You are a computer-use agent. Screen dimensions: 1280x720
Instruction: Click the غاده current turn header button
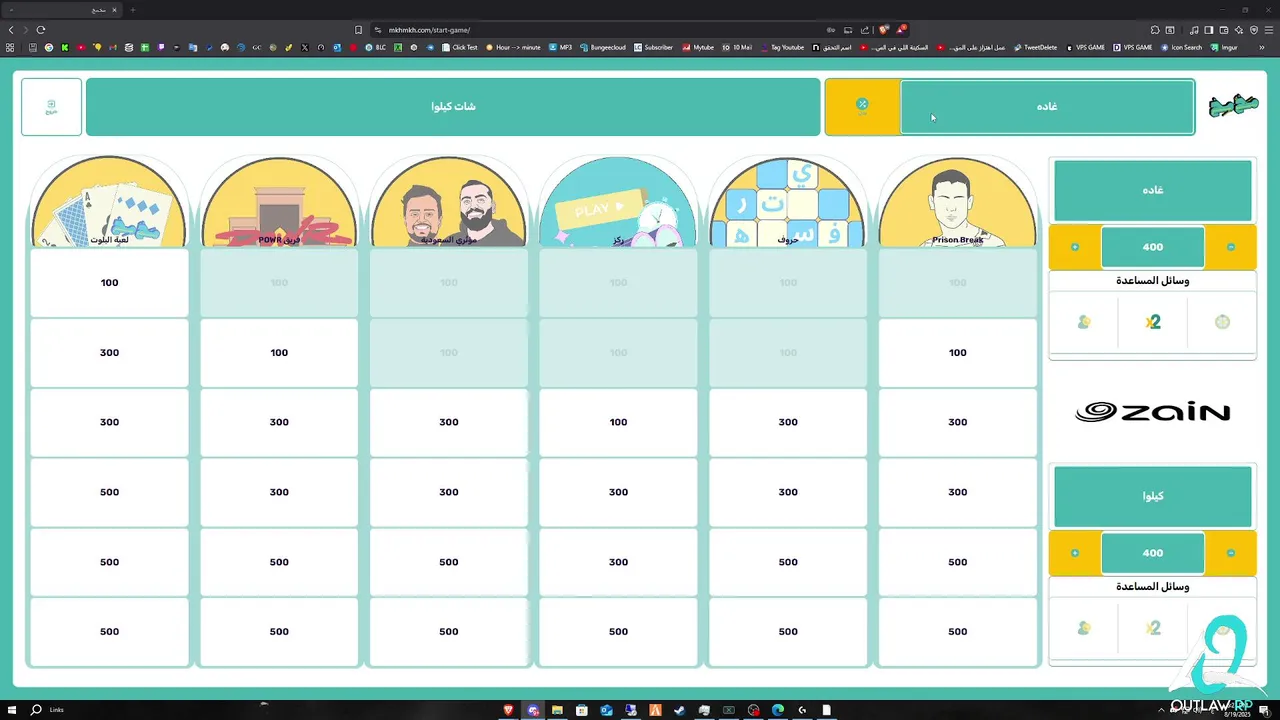1047,107
